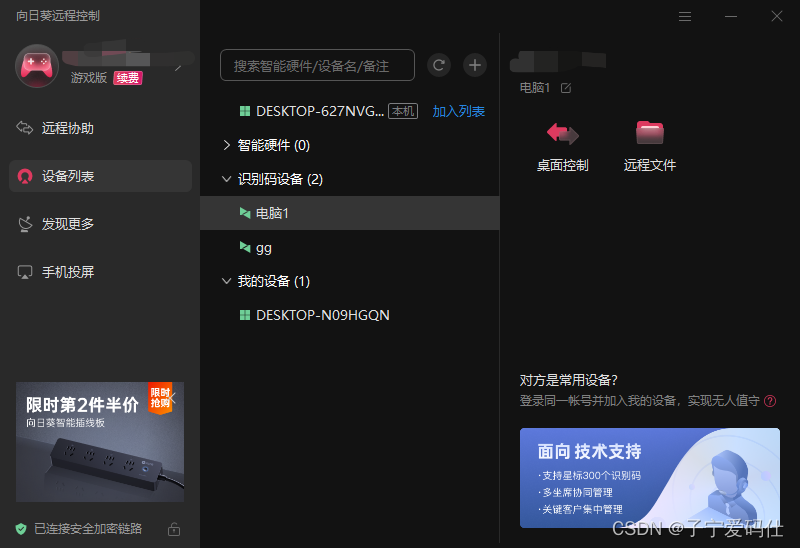Click the game controller avatar icon

point(37,66)
